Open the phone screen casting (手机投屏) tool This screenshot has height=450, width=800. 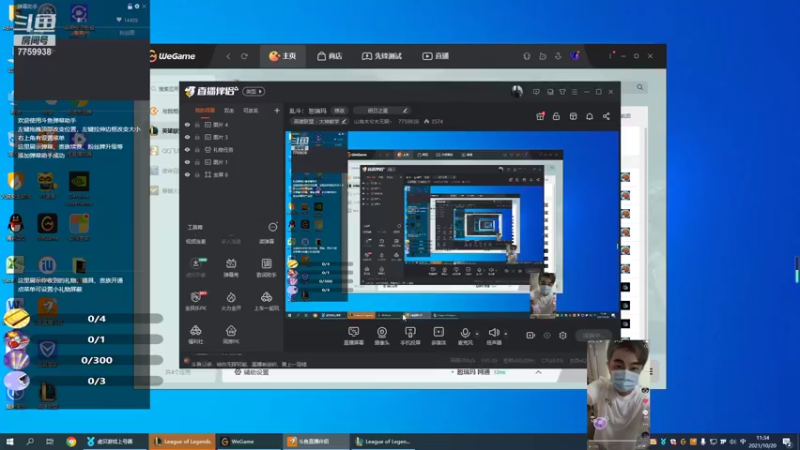coord(410,335)
